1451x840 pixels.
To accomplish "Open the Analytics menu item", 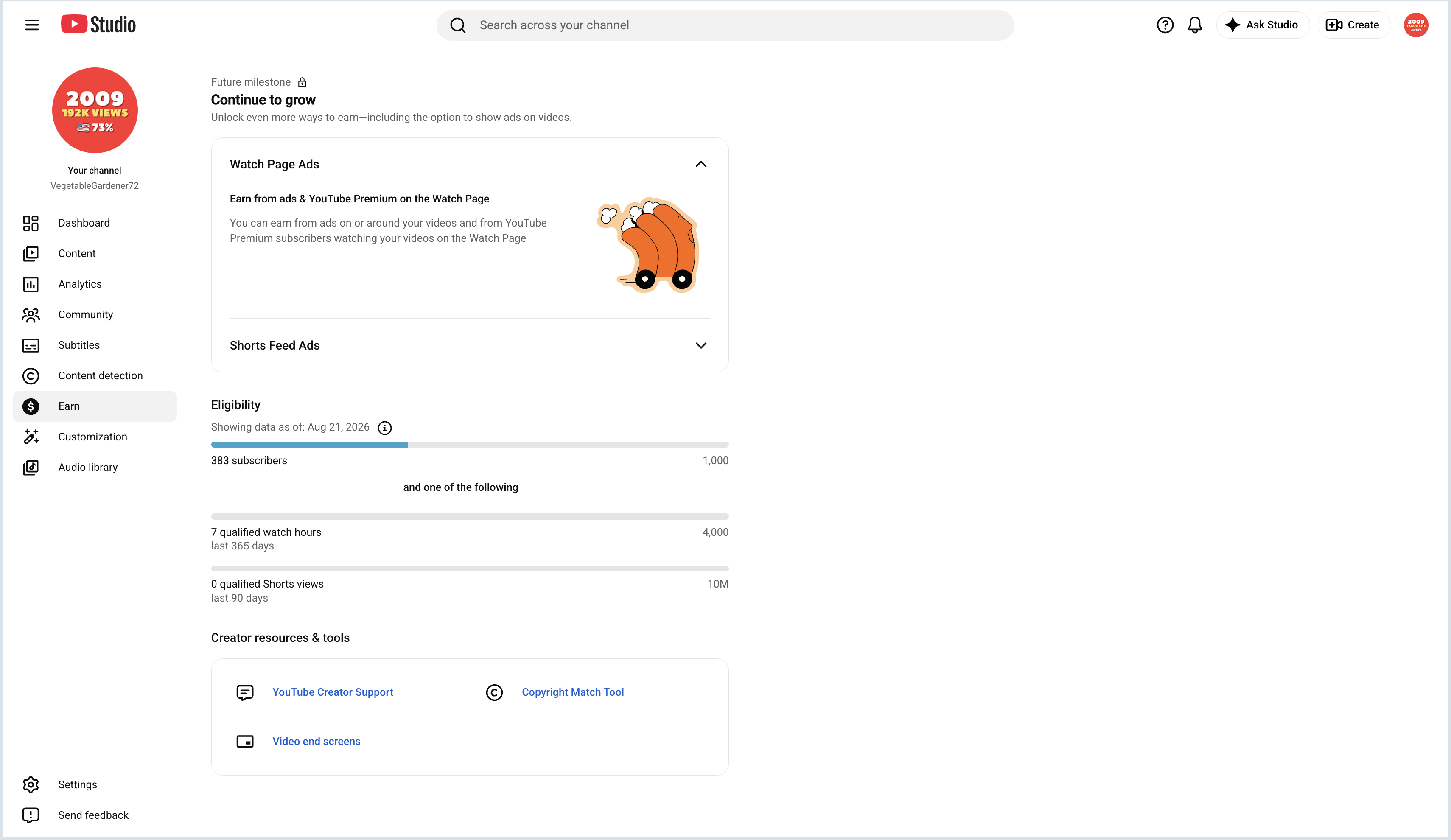I will [x=95, y=284].
